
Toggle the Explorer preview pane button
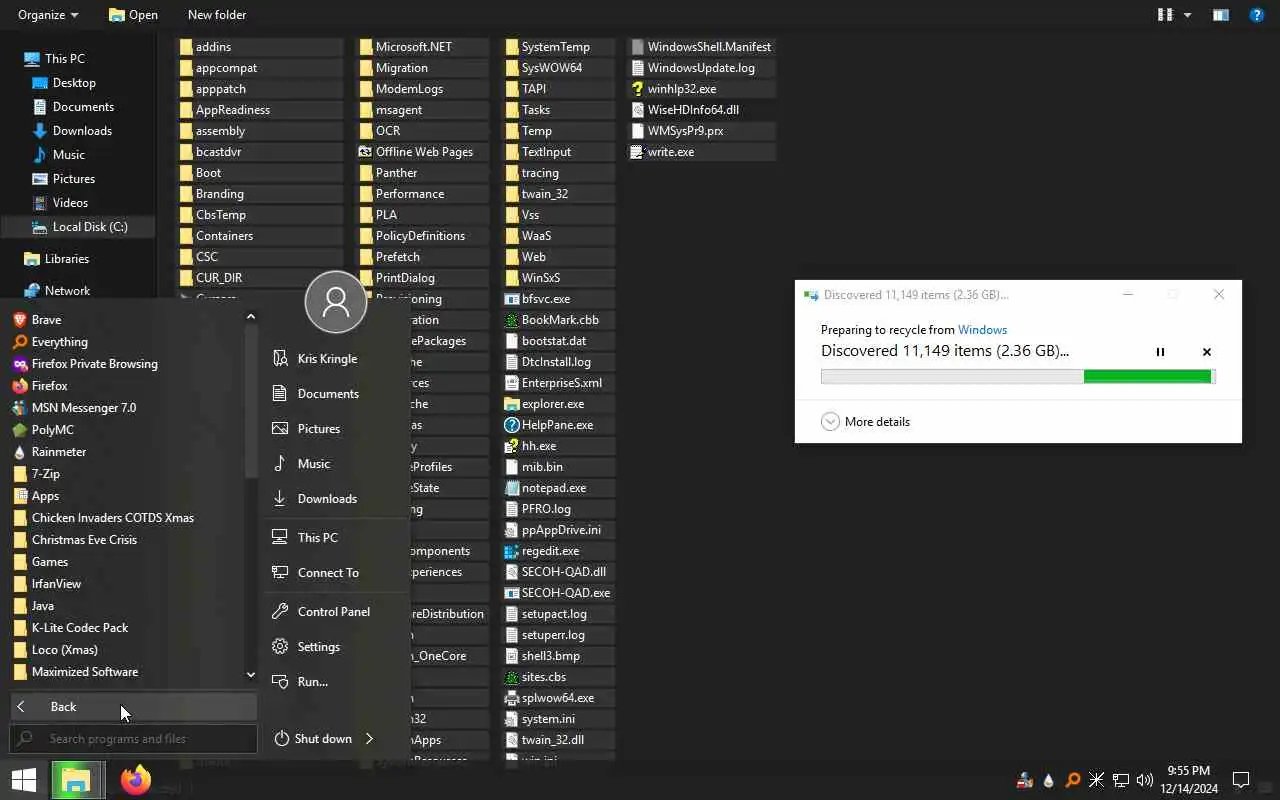tap(1220, 15)
